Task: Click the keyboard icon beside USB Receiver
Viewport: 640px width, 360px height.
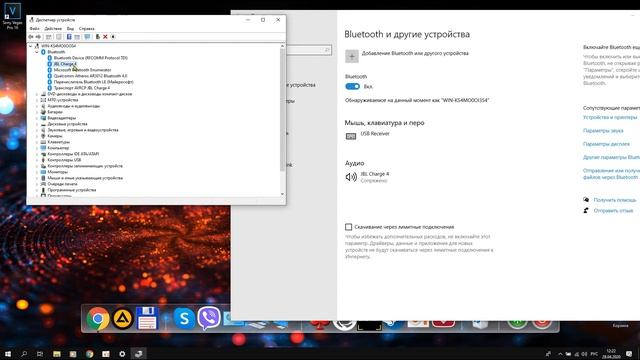Action: point(351,136)
